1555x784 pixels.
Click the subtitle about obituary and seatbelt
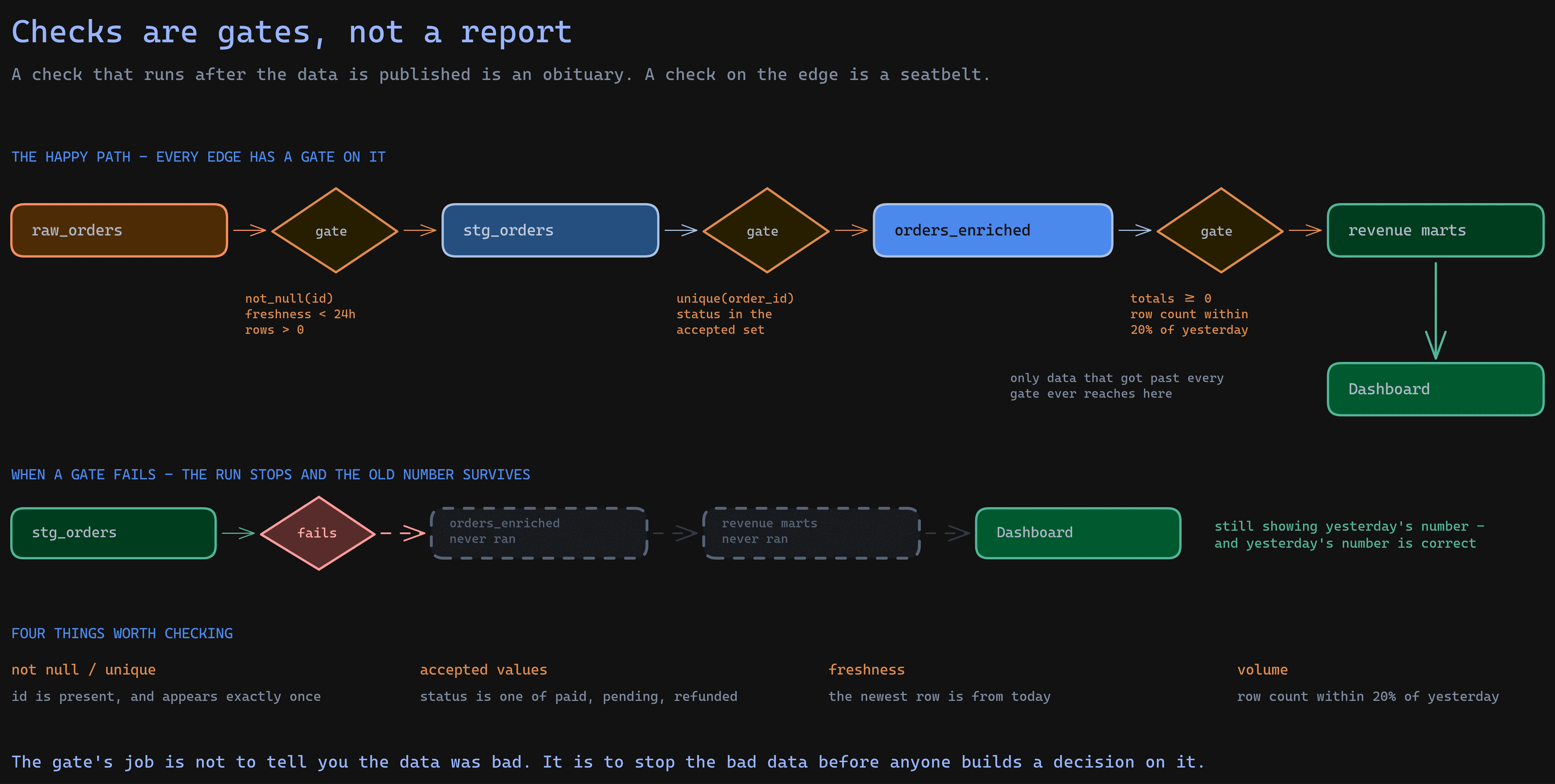click(x=501, y=75)
